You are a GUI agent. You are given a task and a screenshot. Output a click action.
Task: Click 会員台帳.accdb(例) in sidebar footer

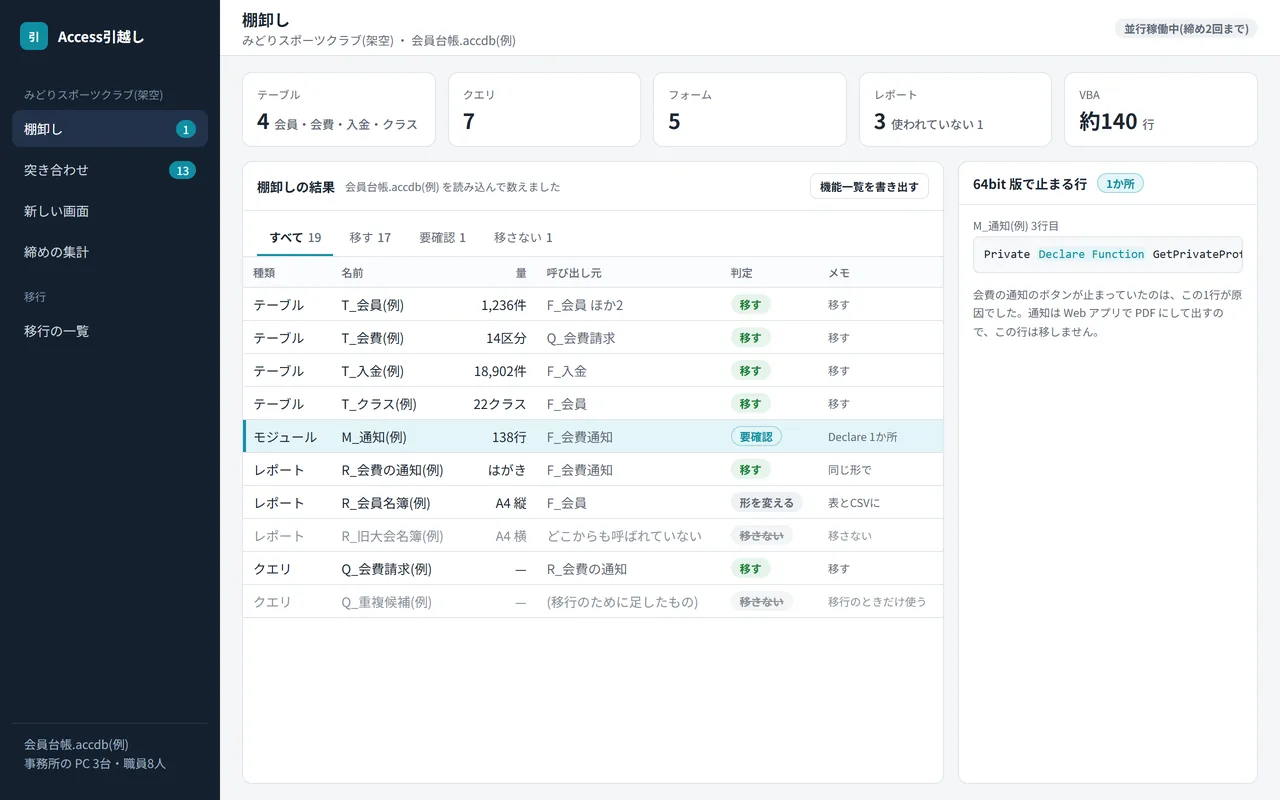pyautogui.click(x=76, y=744)
